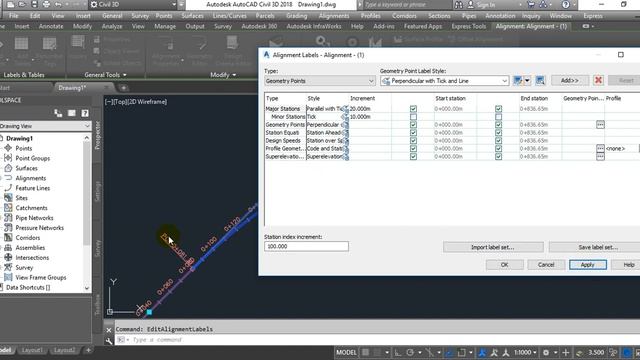Click the Apply button
640x360 pixels.
point(588,264)
